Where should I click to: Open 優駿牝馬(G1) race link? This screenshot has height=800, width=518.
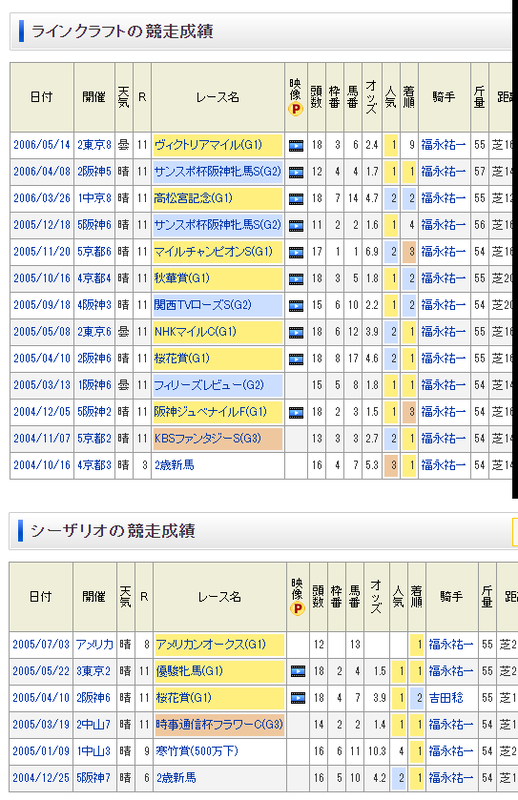coord(189,671)
